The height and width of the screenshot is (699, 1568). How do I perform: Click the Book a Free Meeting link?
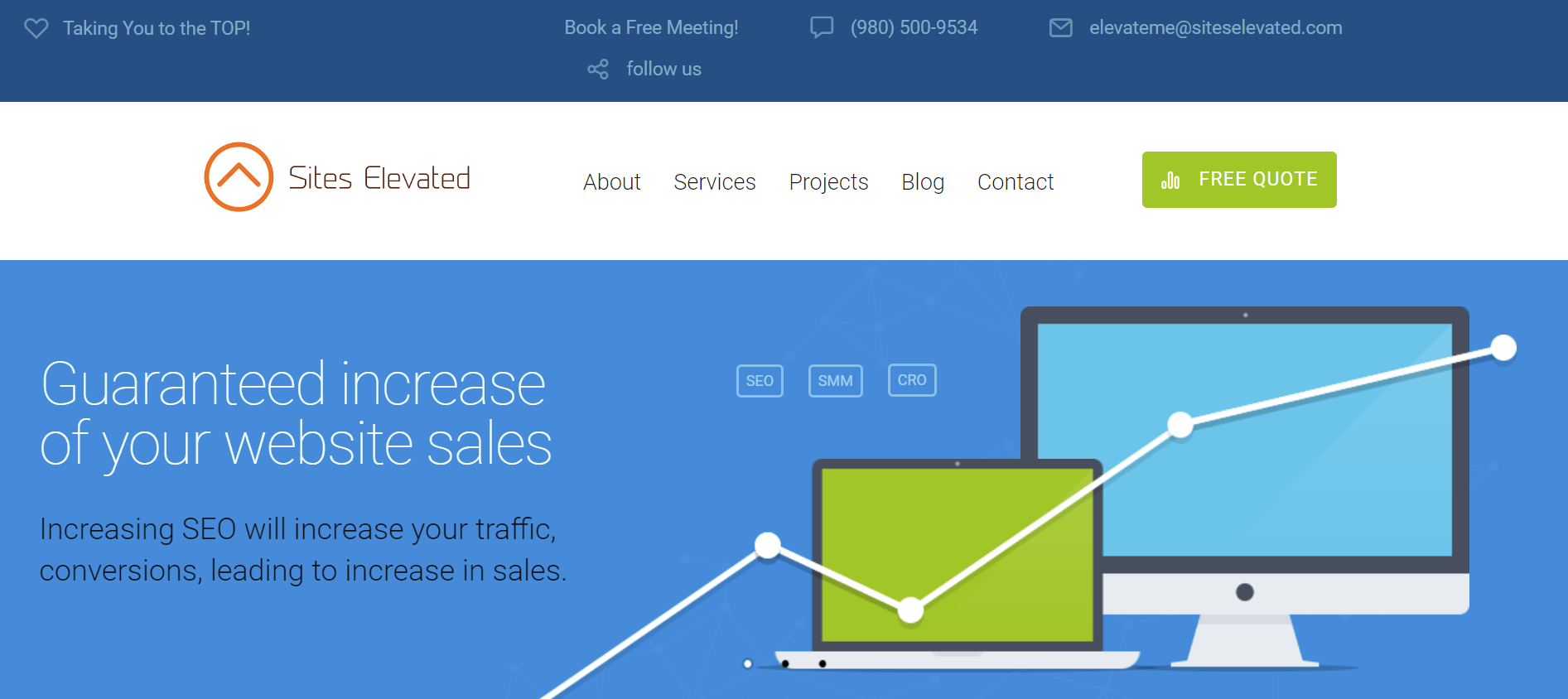tap(651, 27)
